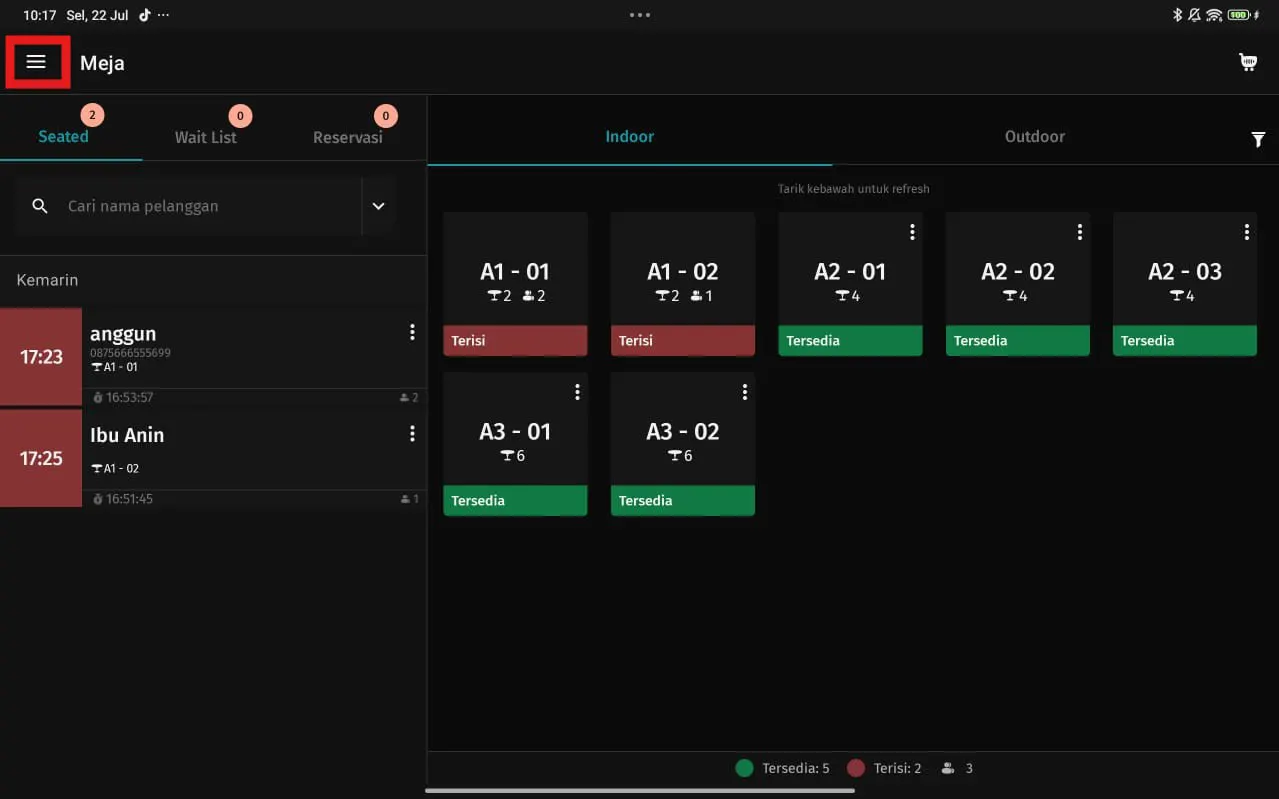This screenshot has height=799, width=1279.
Task: Click the table filter funnel icon
Action: click(x=1258, y=140)
